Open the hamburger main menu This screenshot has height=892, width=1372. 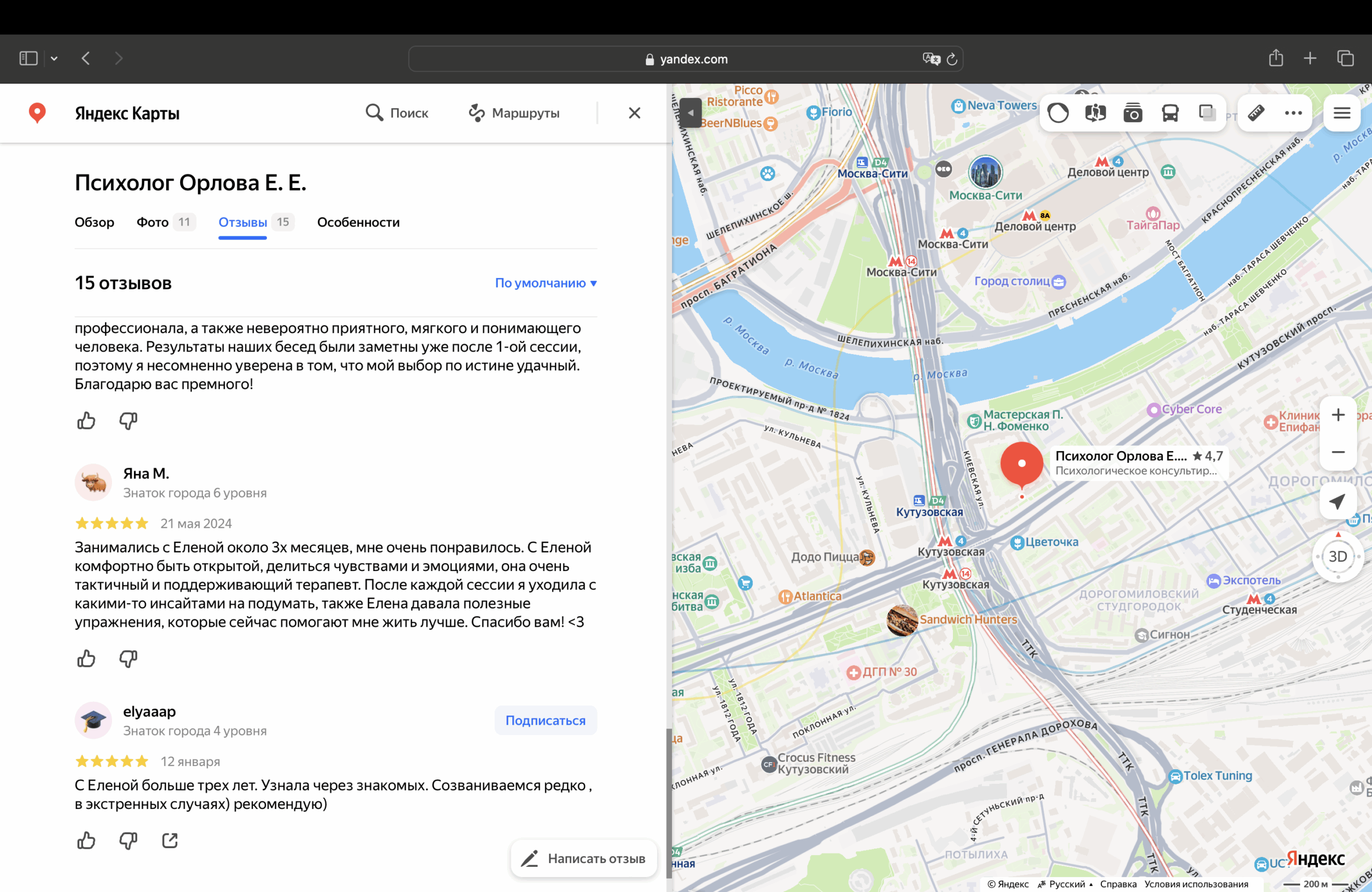pos(1341,113)
